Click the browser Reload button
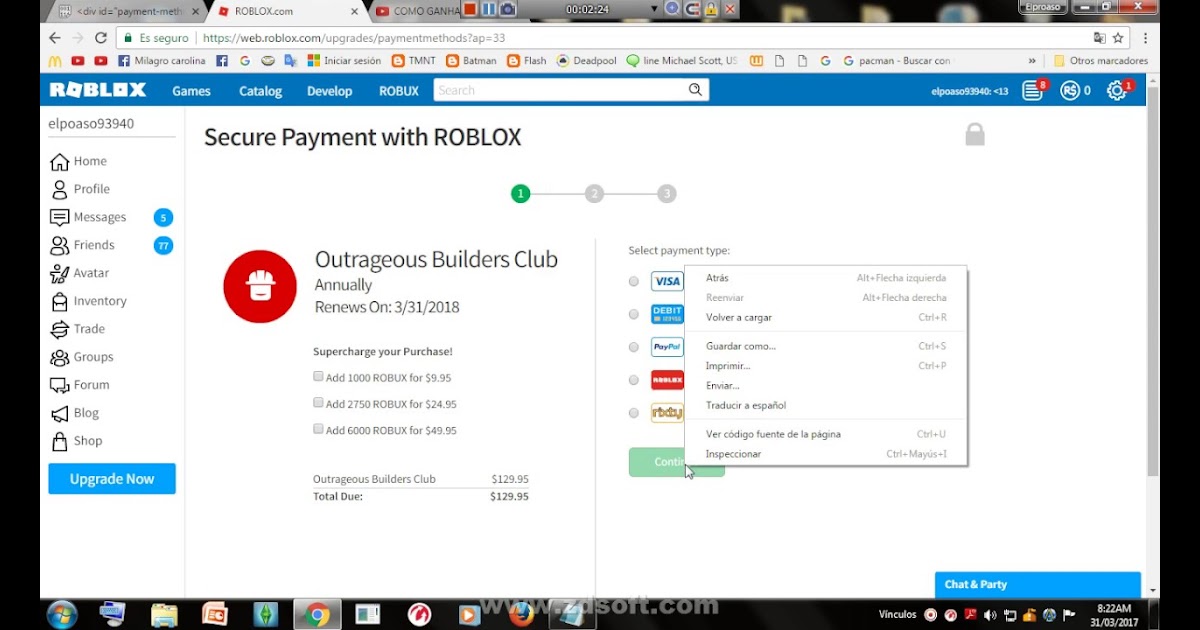Viewport: 1200px width, 630px height. pos(101,38)
